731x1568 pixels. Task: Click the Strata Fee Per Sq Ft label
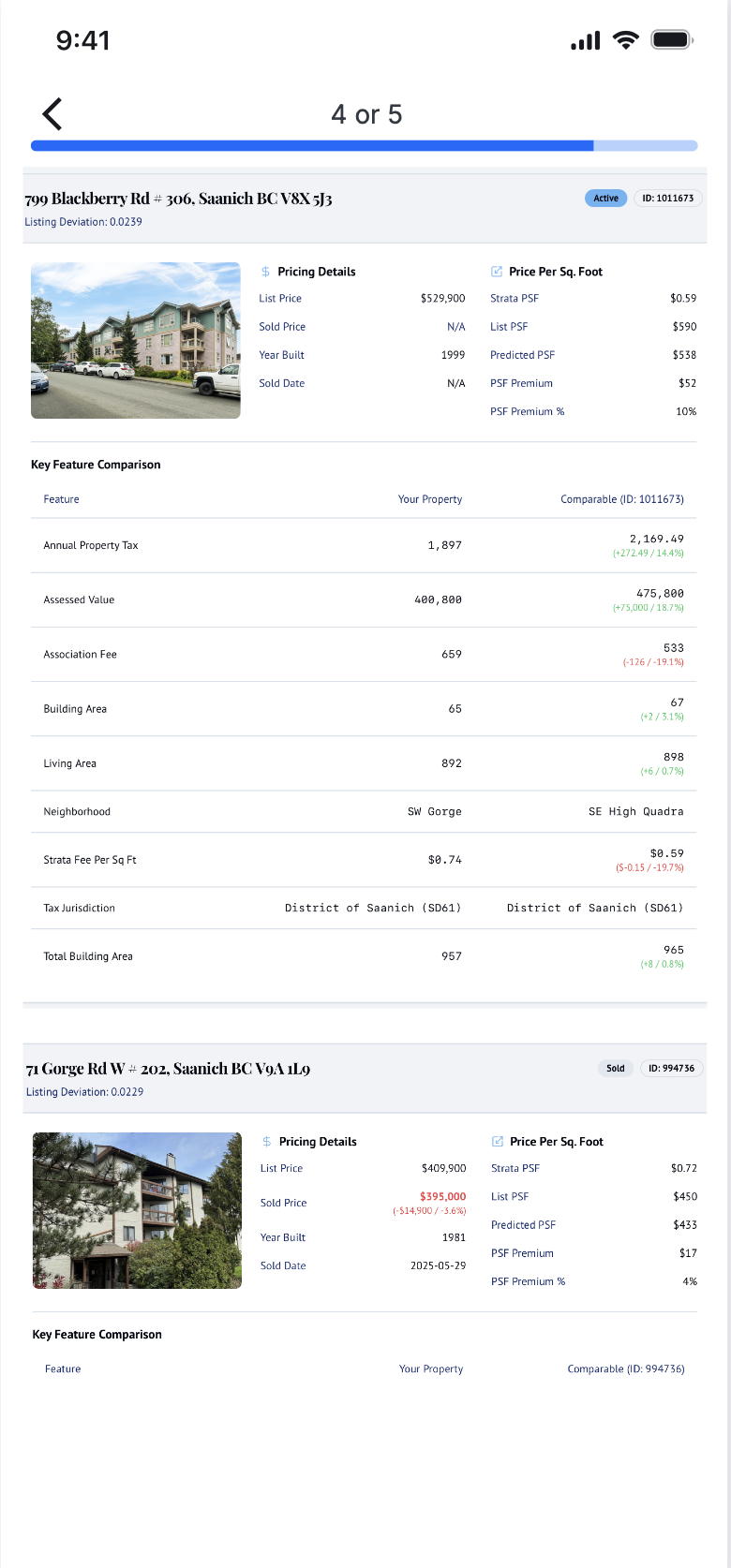point(90,860)
